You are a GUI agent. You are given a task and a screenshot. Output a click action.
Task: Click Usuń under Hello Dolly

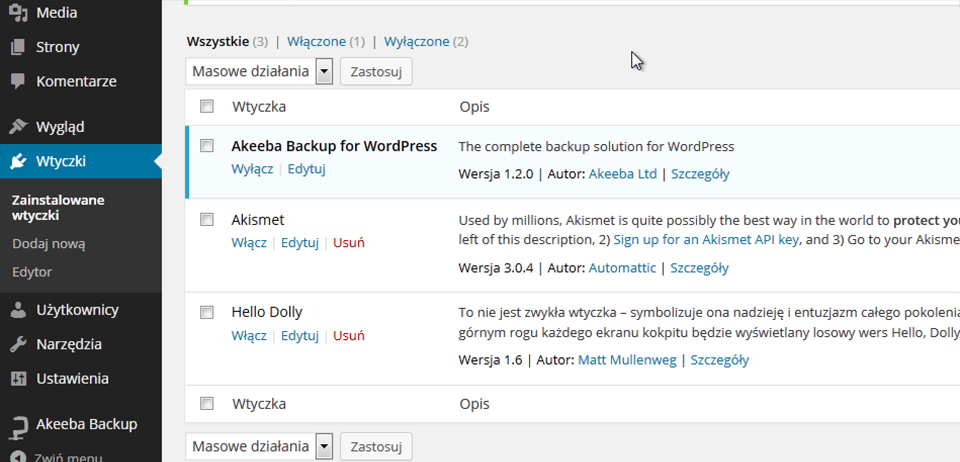(x=349, y=336)
